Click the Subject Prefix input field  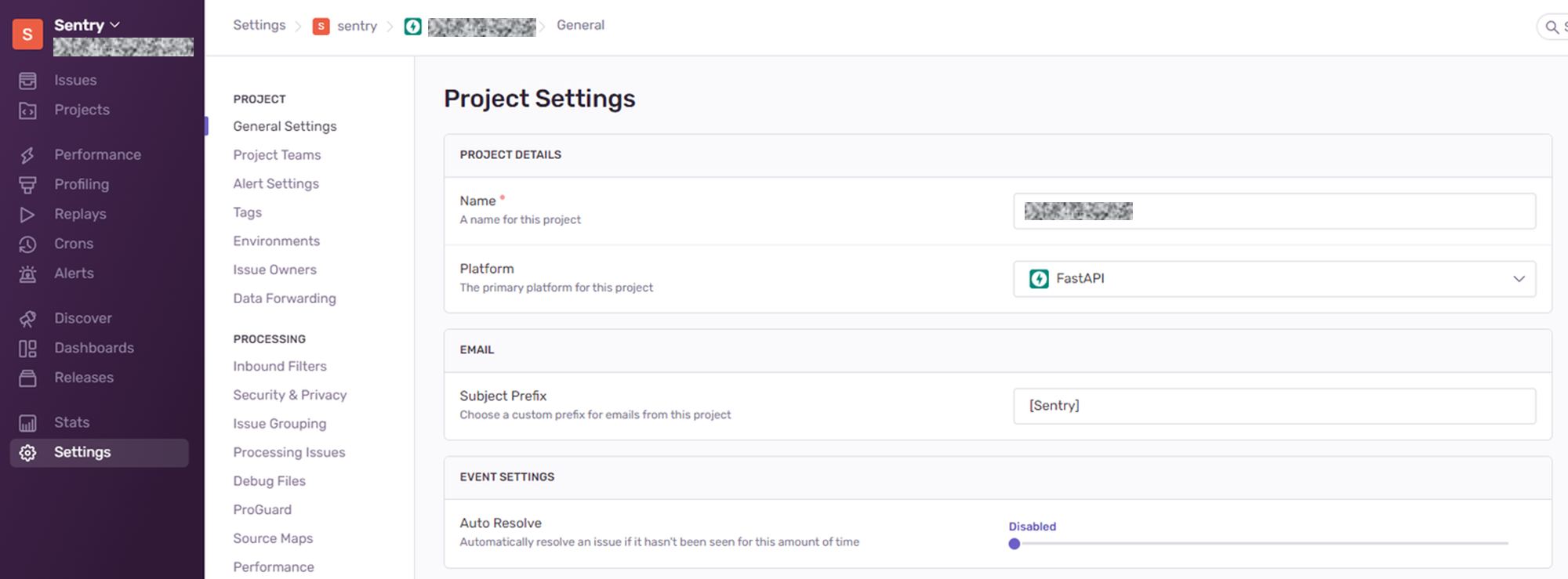coord(1274,406)
